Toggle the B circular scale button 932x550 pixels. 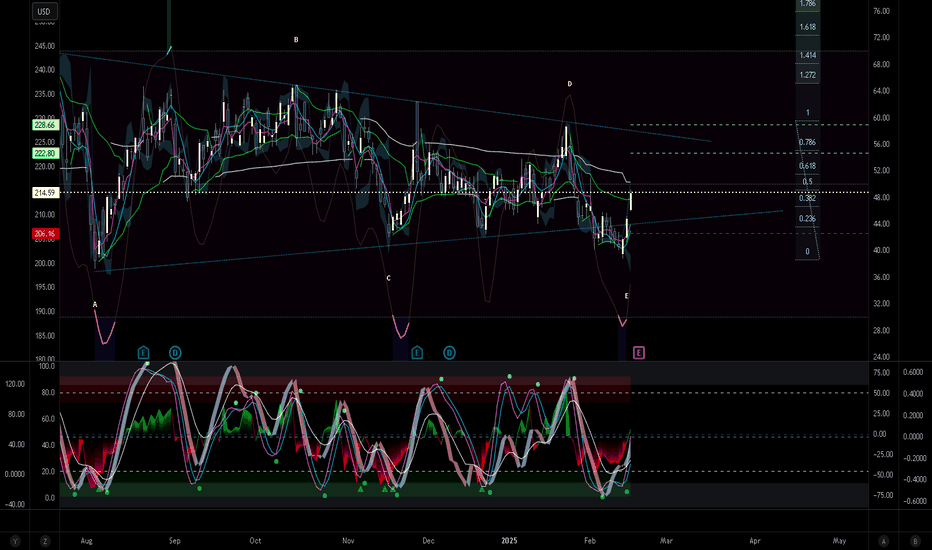[915, 541]
